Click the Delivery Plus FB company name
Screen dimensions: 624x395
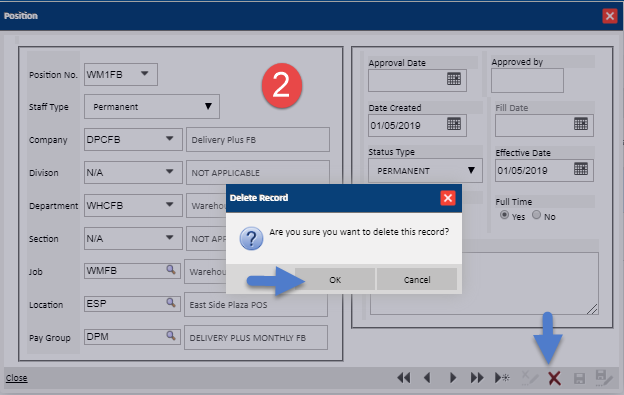coord(257,140)
